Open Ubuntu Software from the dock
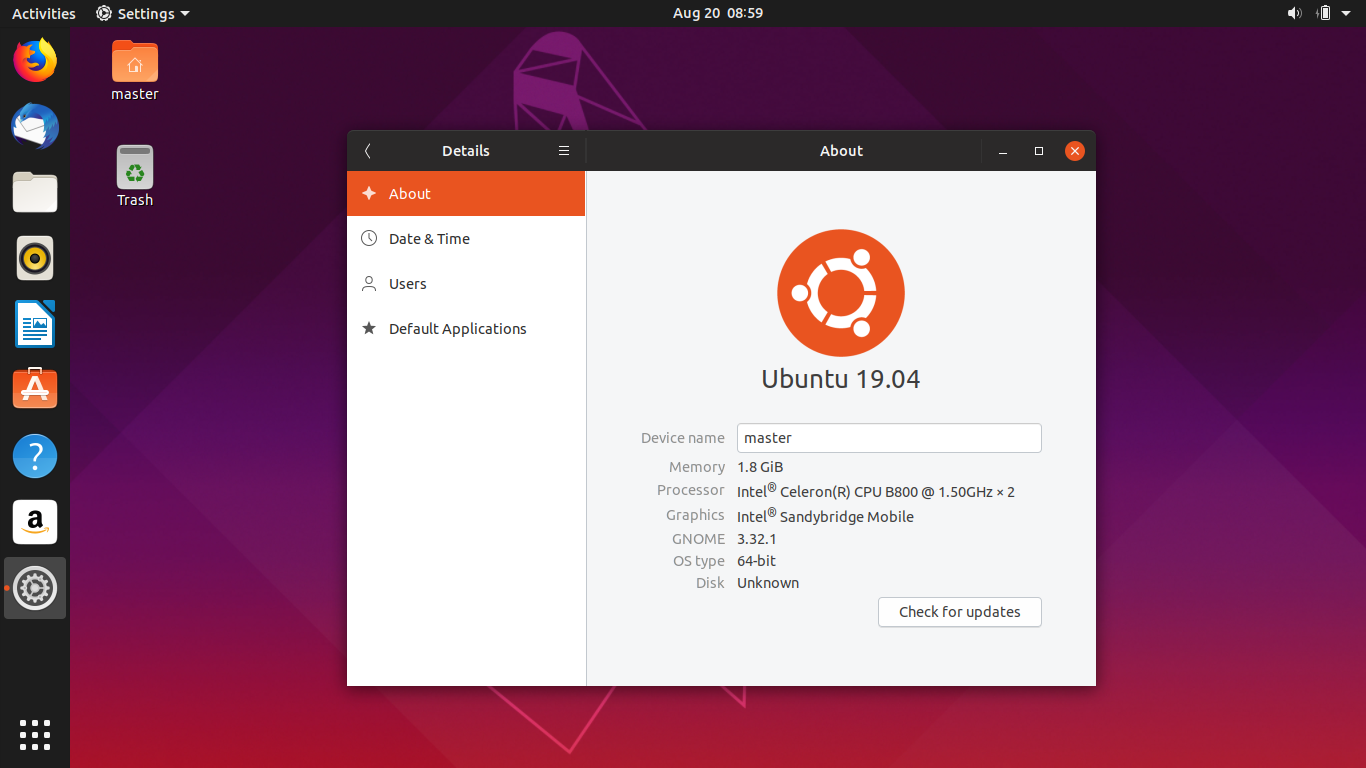 (34, 388)
